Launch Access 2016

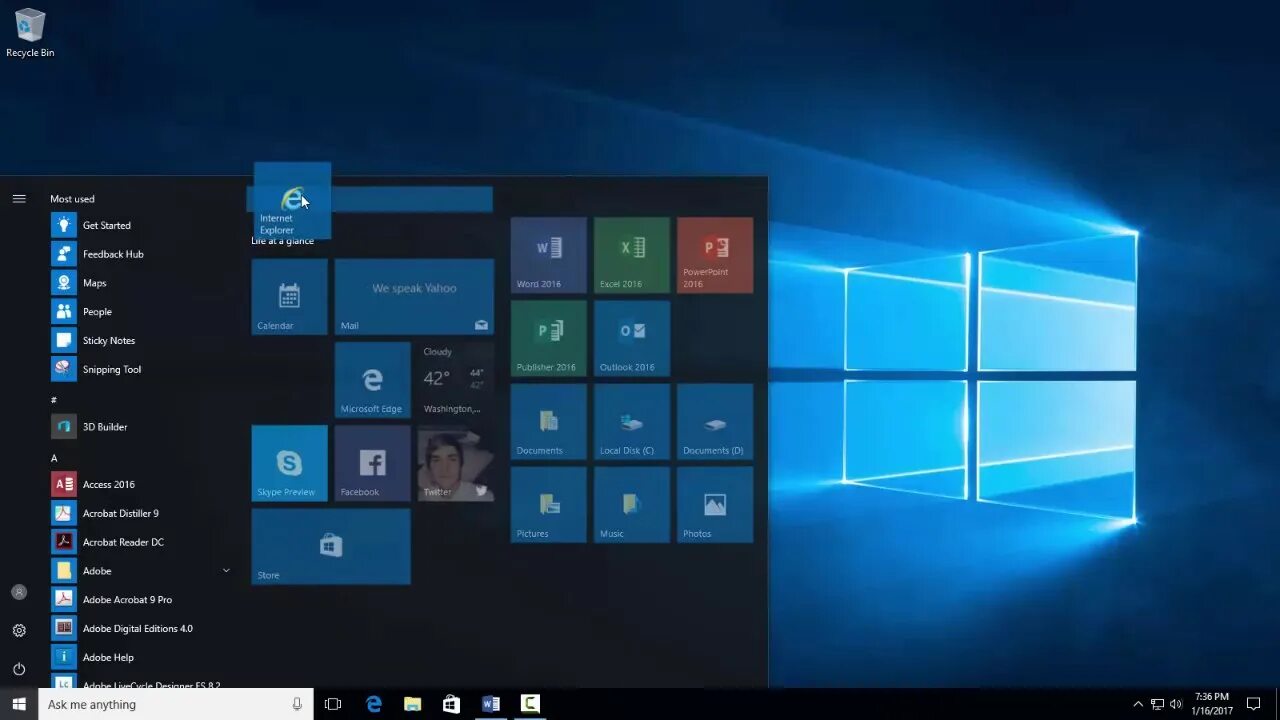(140, 484)
